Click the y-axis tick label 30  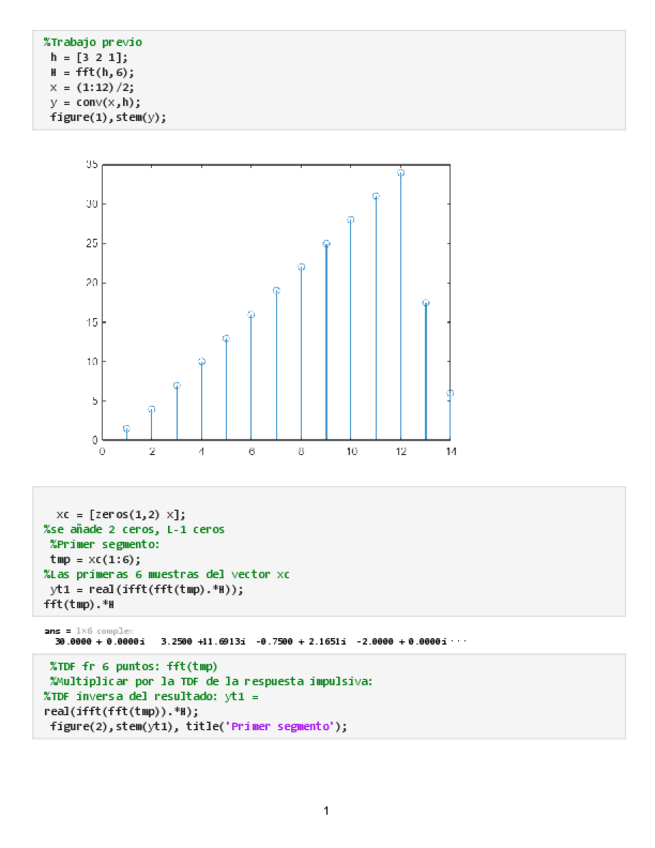pos(91,204)
